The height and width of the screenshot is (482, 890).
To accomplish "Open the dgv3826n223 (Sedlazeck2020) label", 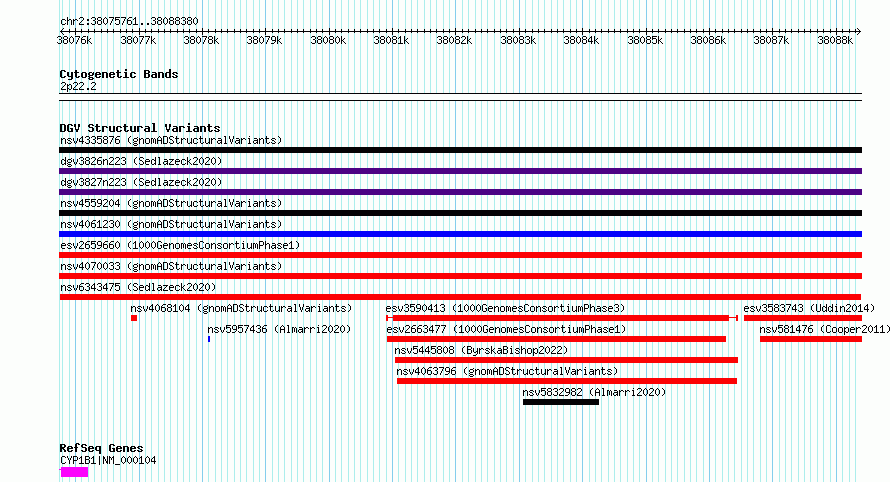I will click(141, 161).
